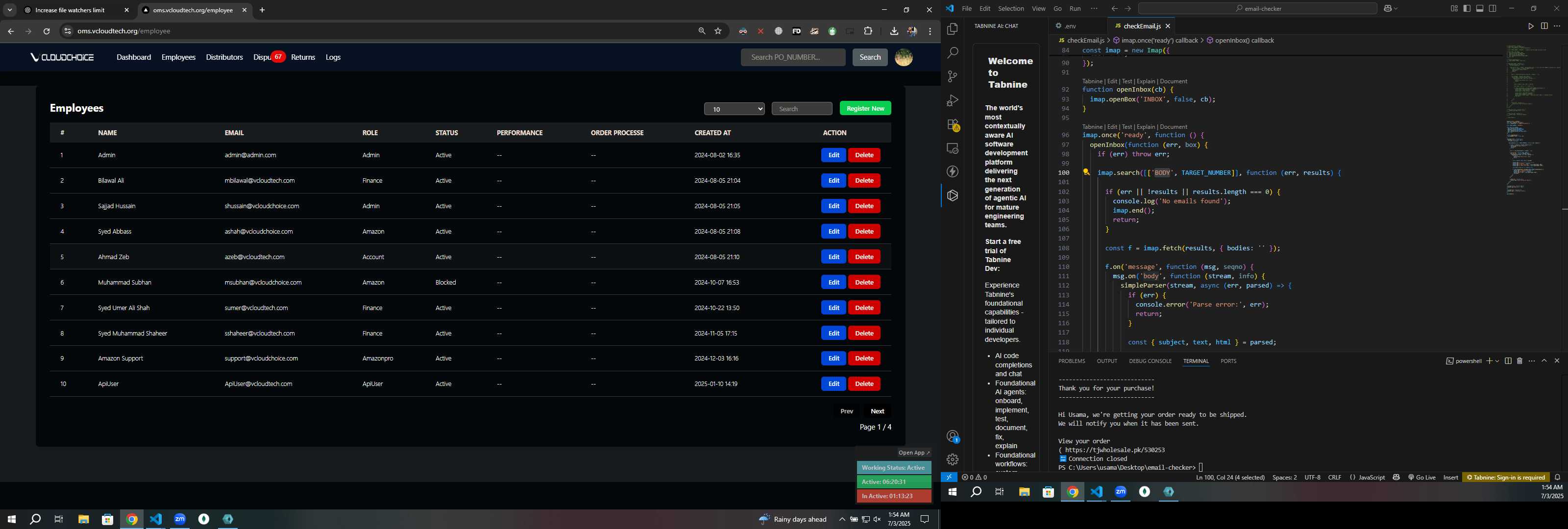
Task: Toggle VS Code bottom panel layout button
Action: (x=1480, y=8)
